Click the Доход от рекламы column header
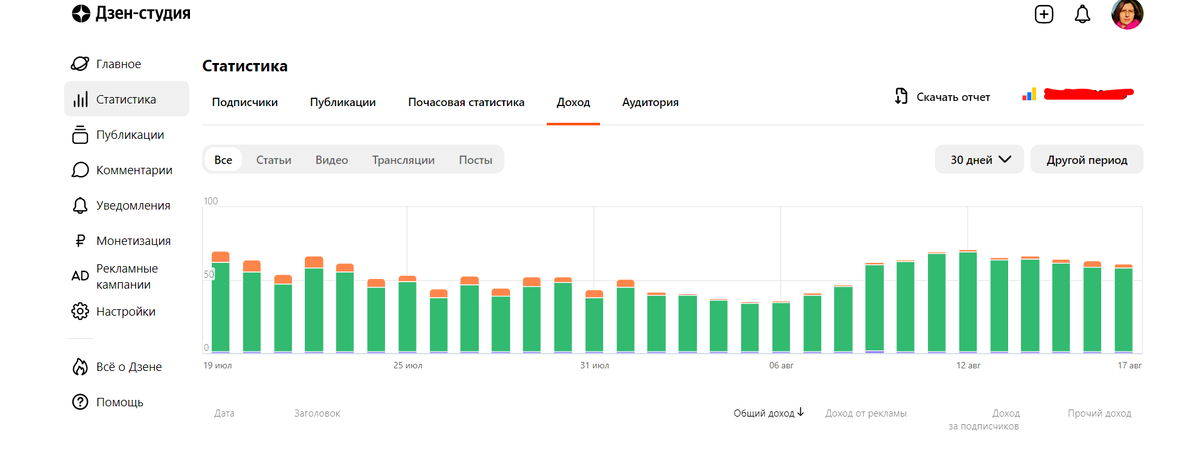The height and width of the screenshot is (459, 1200). point(866,413)
